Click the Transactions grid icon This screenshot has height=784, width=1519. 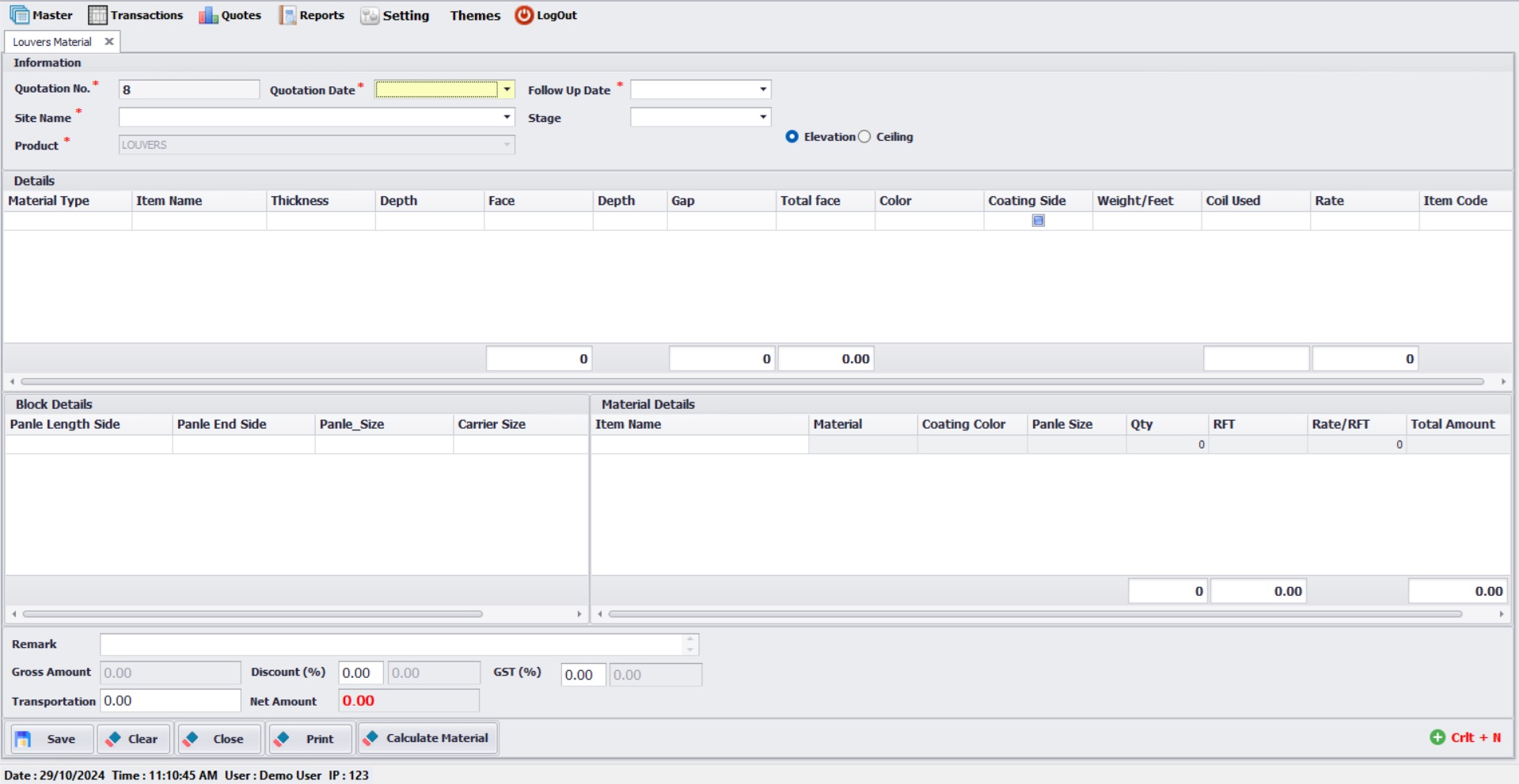click(97, 15)
